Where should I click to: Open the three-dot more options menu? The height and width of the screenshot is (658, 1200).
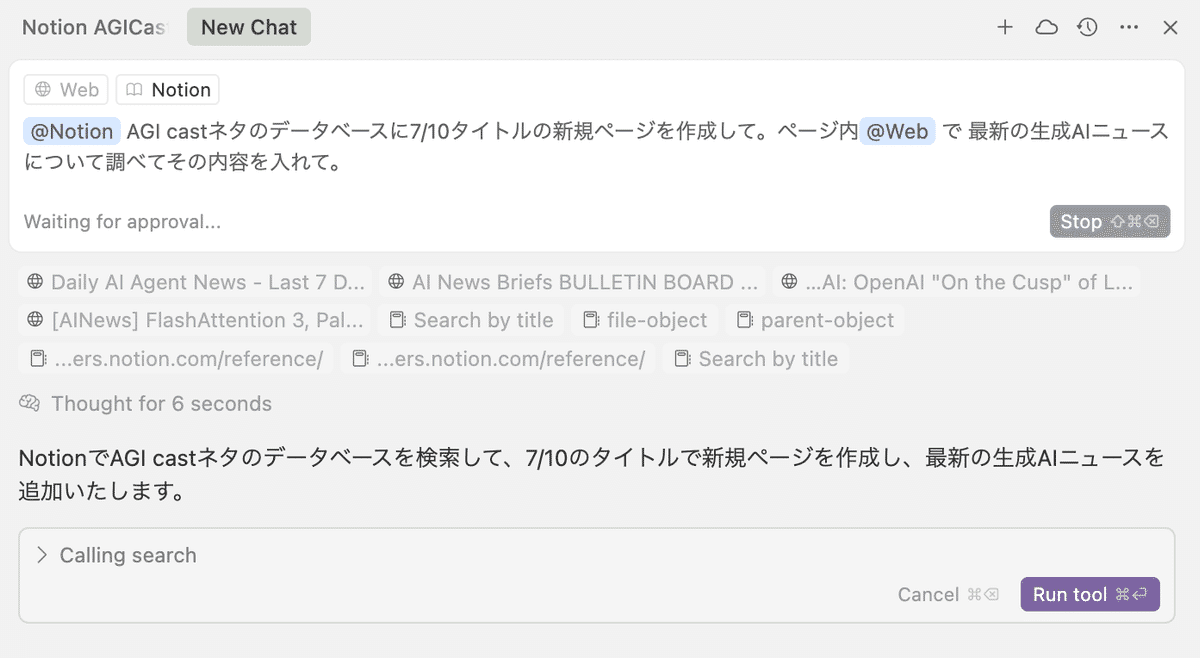[1129, 27]
